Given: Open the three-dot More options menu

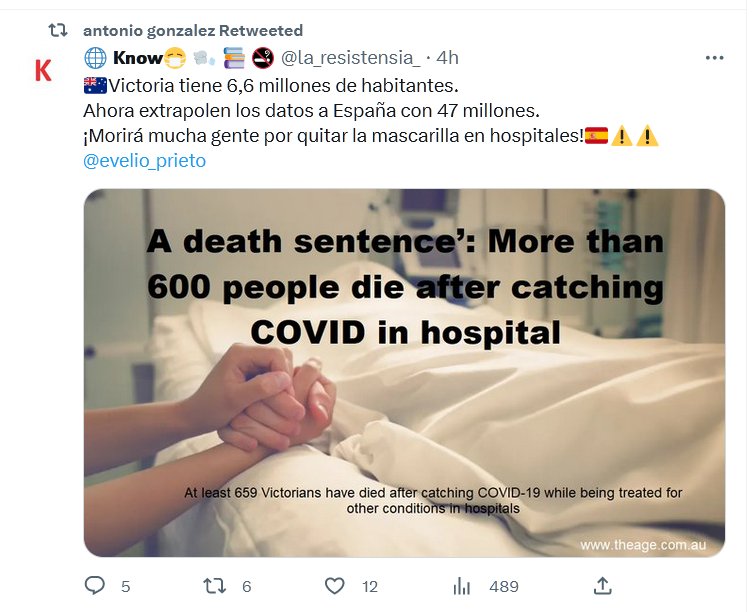Looking at the screenshot, I should pyautogui.click(x=714, y=57).
